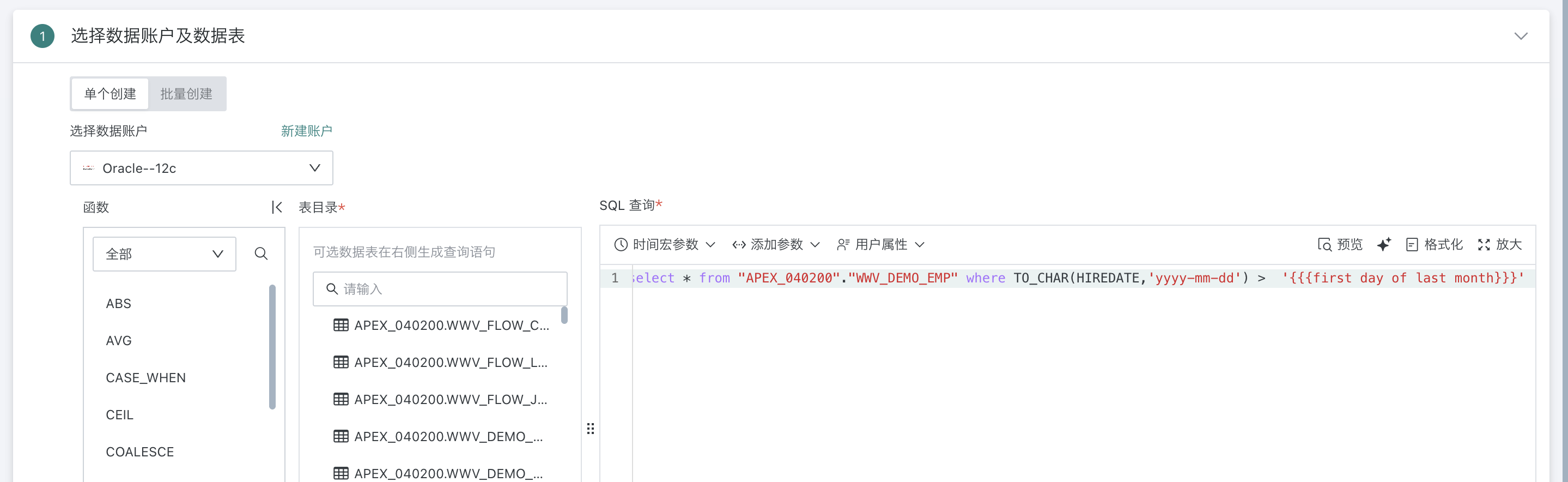
Task: Open the Oracle--12c account dropdown
Action: [202, 168]
